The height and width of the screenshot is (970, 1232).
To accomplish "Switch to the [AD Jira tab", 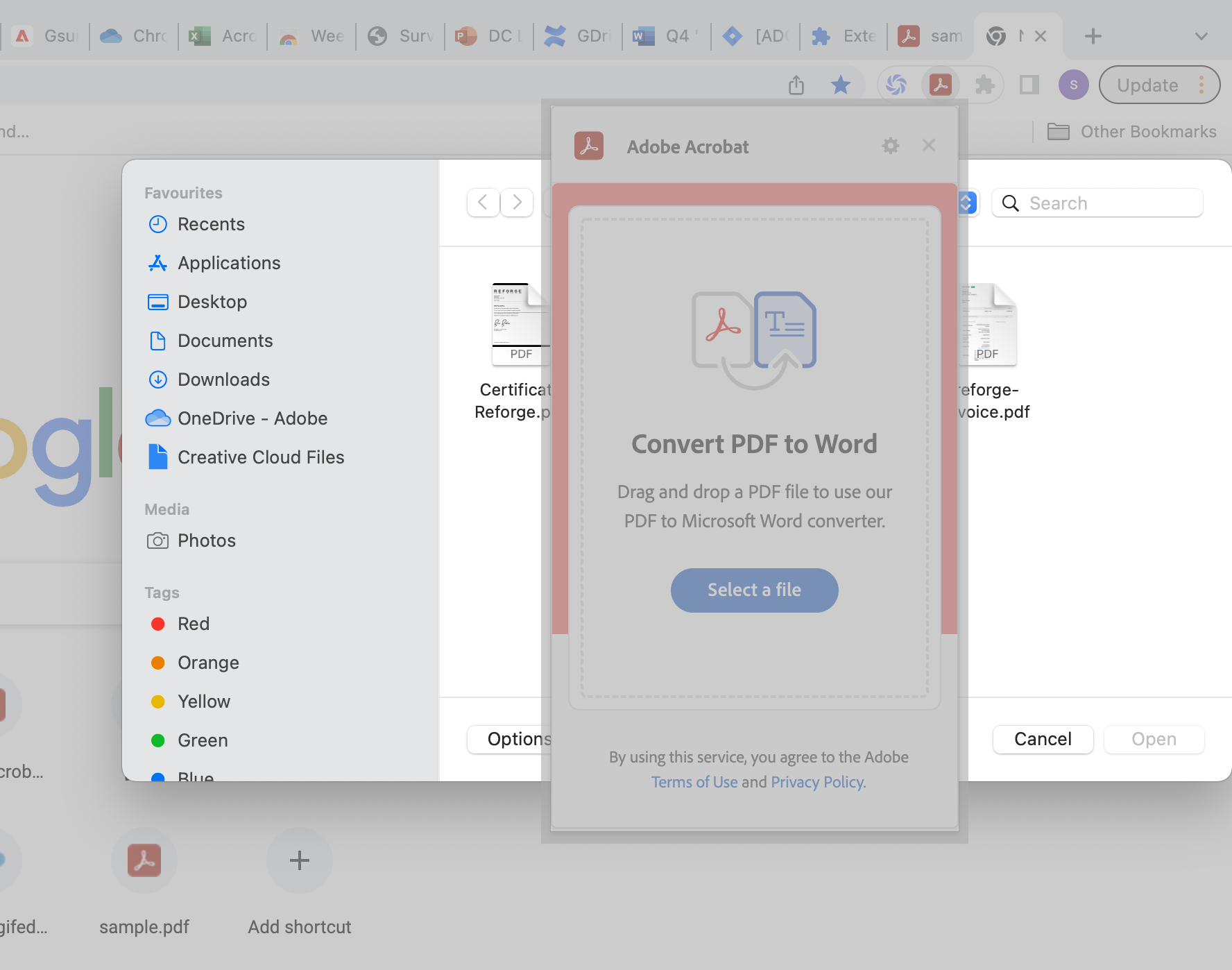I will [755, 36].
